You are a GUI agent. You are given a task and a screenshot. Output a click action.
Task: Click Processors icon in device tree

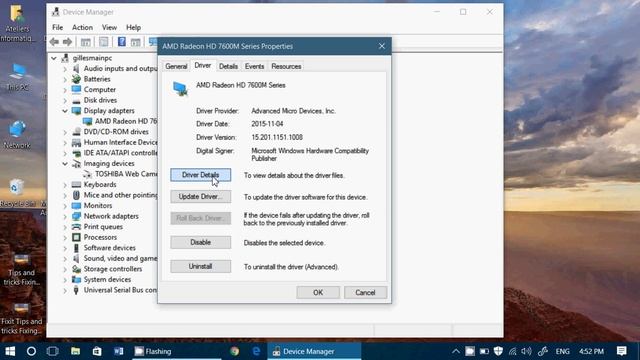point(76,237)
